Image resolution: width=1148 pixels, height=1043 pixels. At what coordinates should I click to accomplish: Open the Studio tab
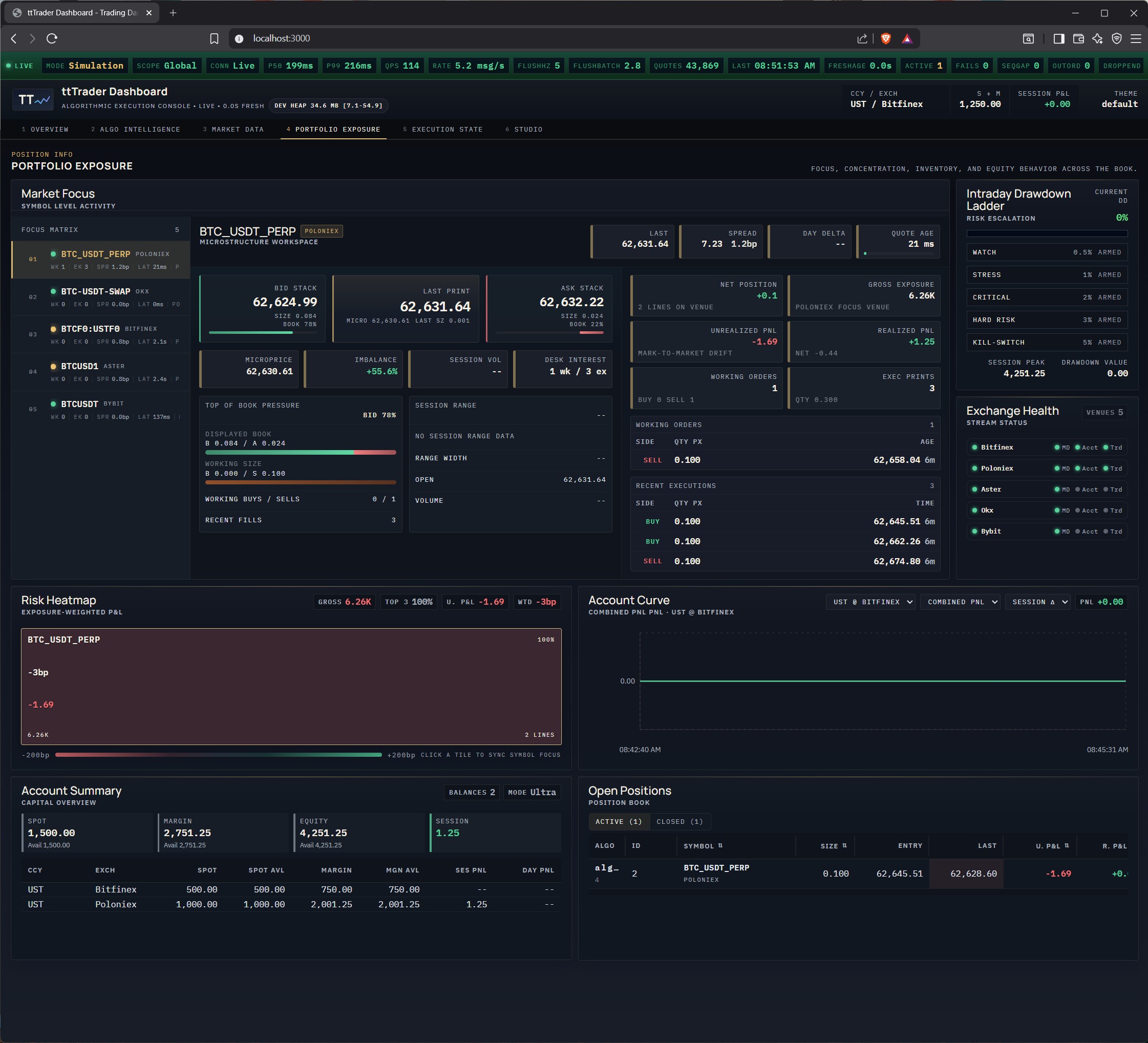pyautogui.click(x=524, y=129)
